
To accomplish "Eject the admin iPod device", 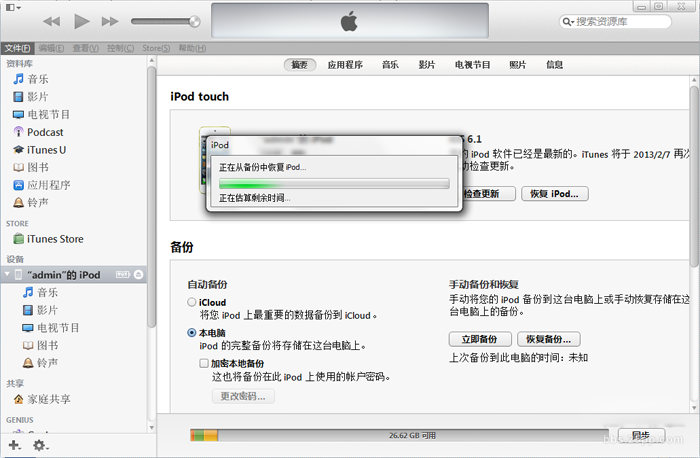I will 139,275.
